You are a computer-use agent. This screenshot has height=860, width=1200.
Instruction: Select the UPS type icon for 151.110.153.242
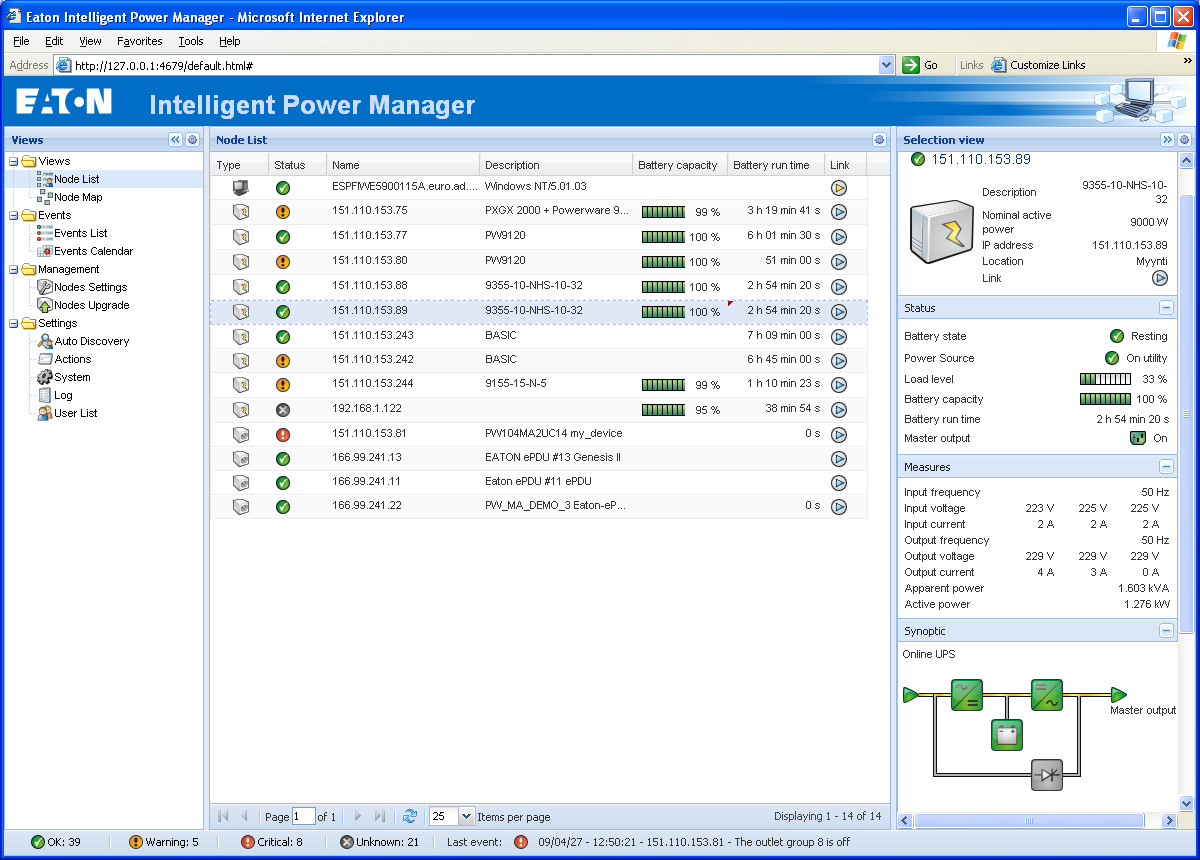coord(240,360)
